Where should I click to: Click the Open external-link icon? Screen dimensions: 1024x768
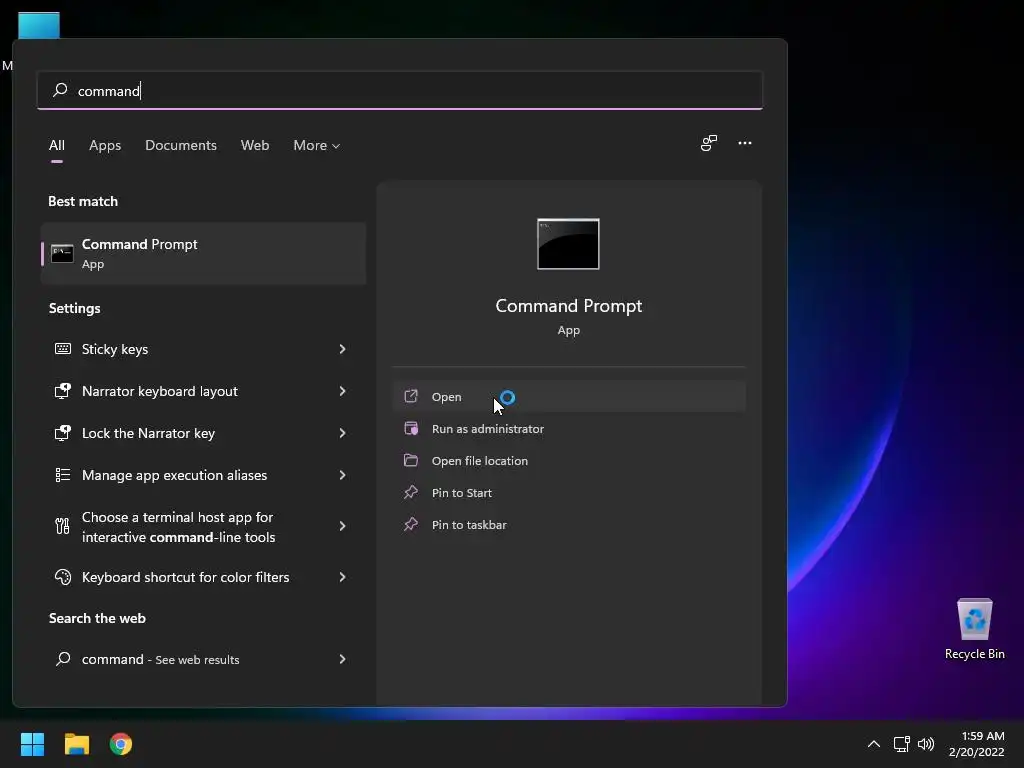[x=411, y=396]
